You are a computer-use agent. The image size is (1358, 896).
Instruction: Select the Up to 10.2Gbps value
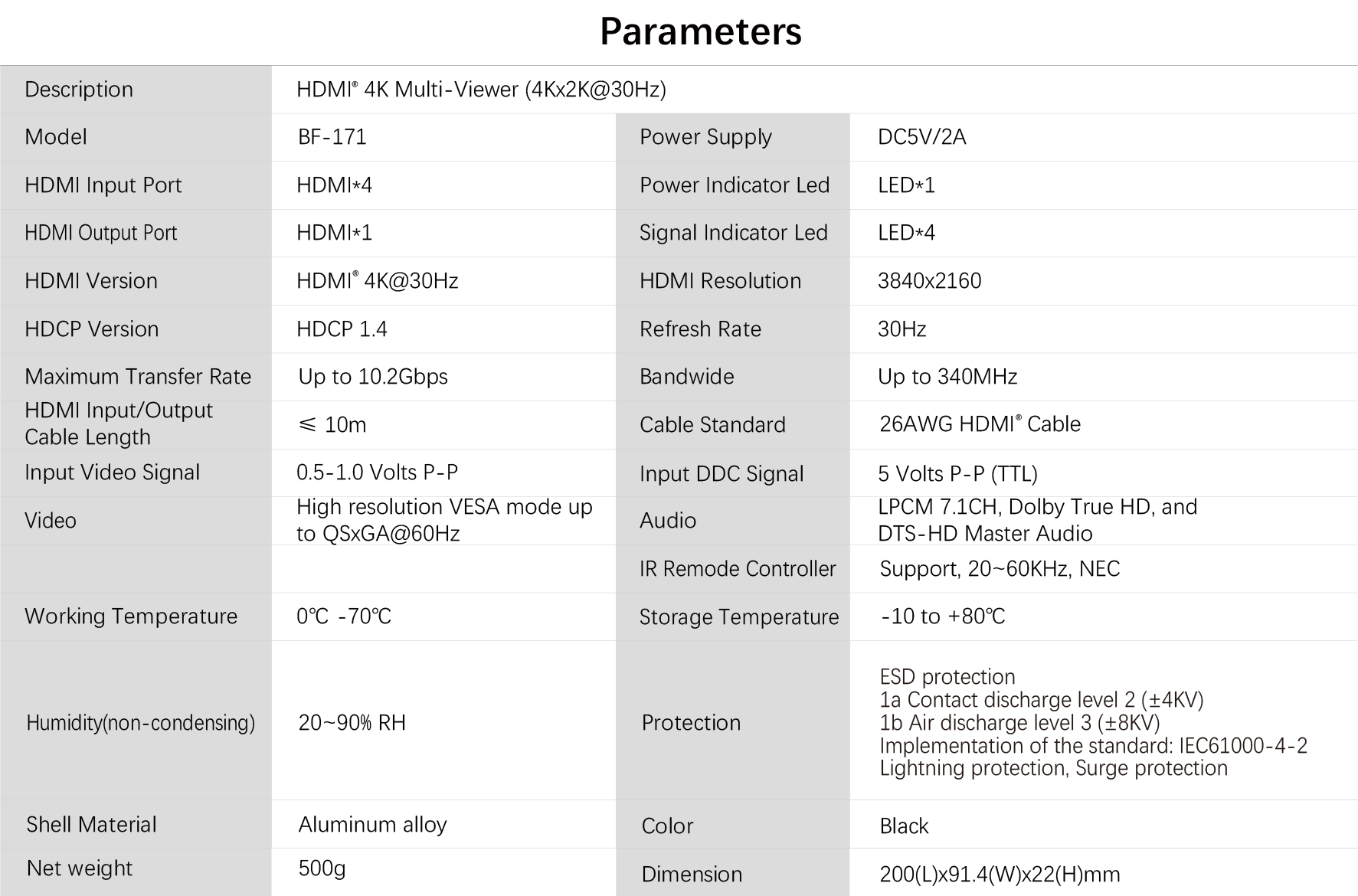(373, 377)
